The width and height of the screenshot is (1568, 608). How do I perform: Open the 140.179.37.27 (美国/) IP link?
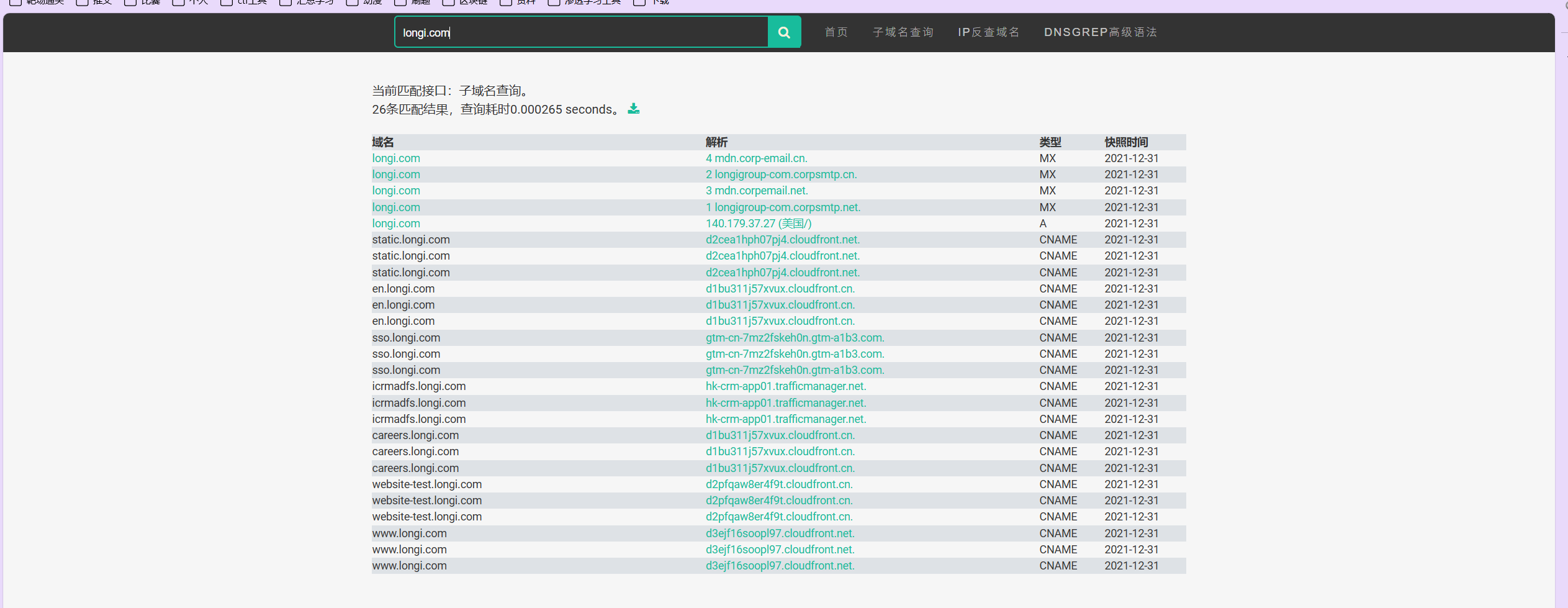759,224
